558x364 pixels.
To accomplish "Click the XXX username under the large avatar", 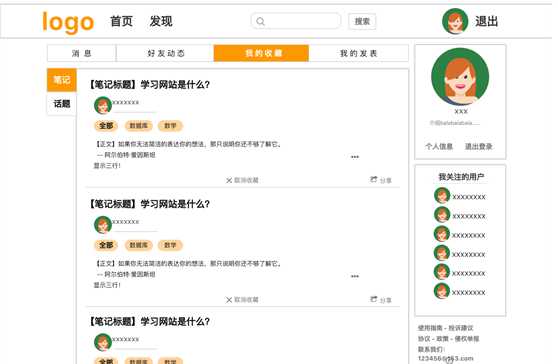I will point(461,112).
